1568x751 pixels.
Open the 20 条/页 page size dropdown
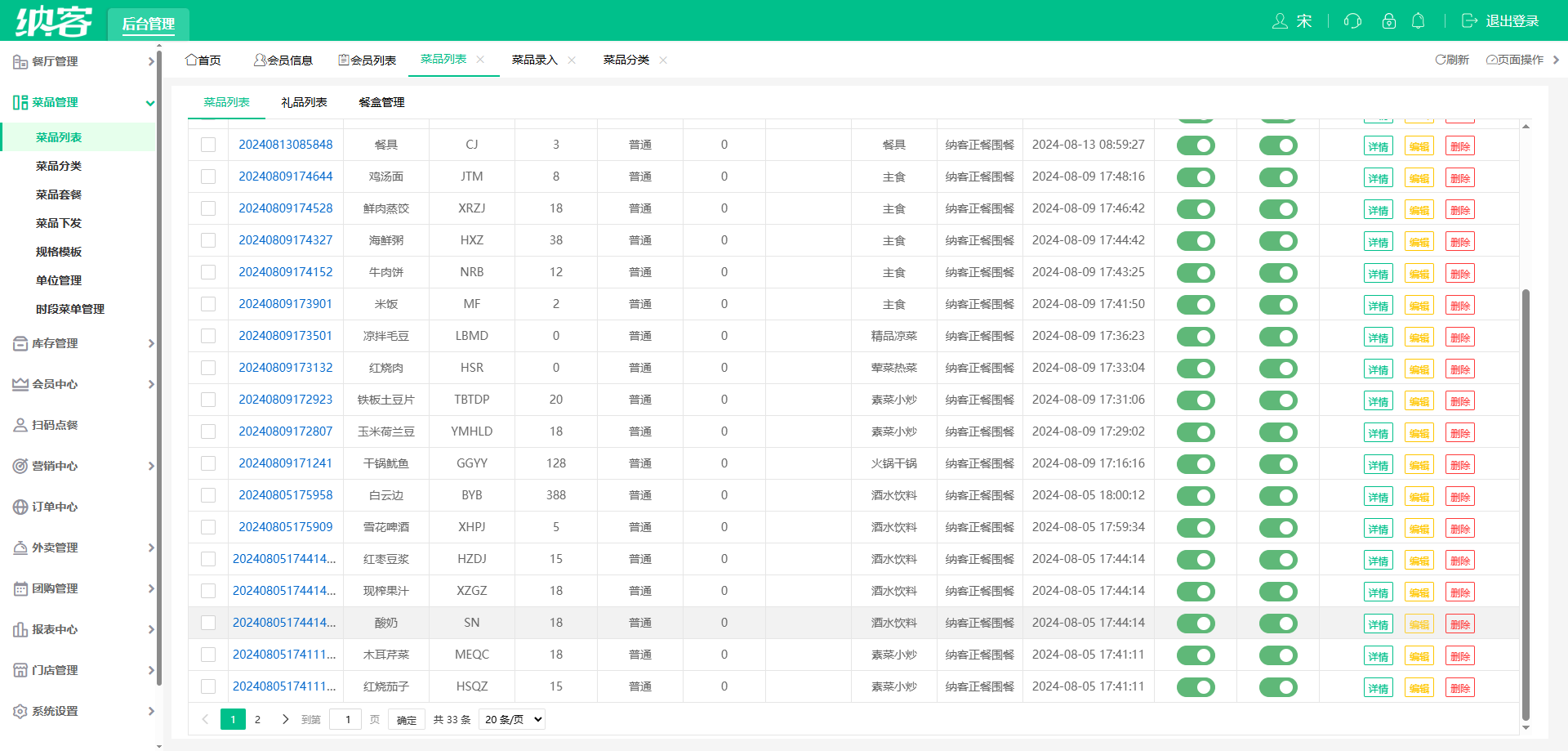pos(511,719)
